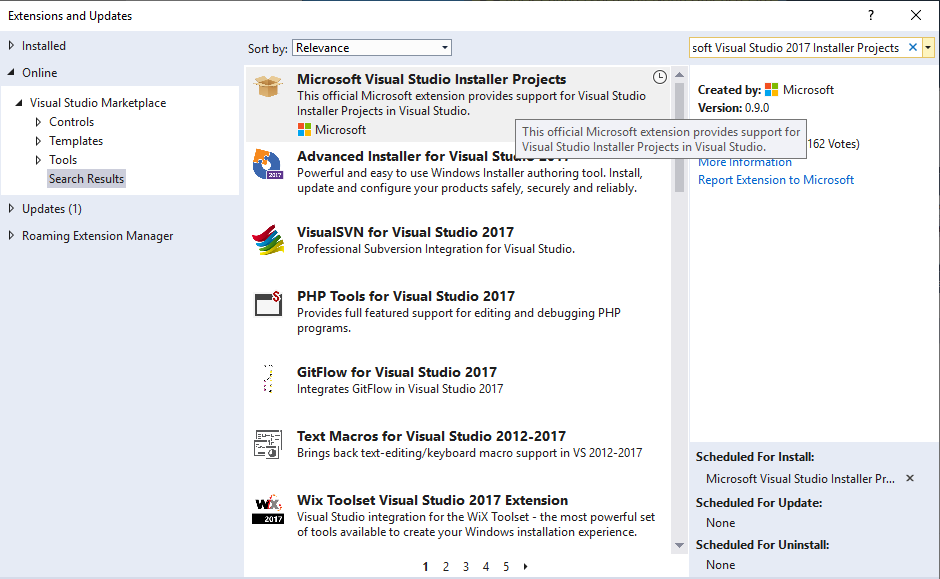
Task: Expand the Installed category
Action: click(11, 46)
